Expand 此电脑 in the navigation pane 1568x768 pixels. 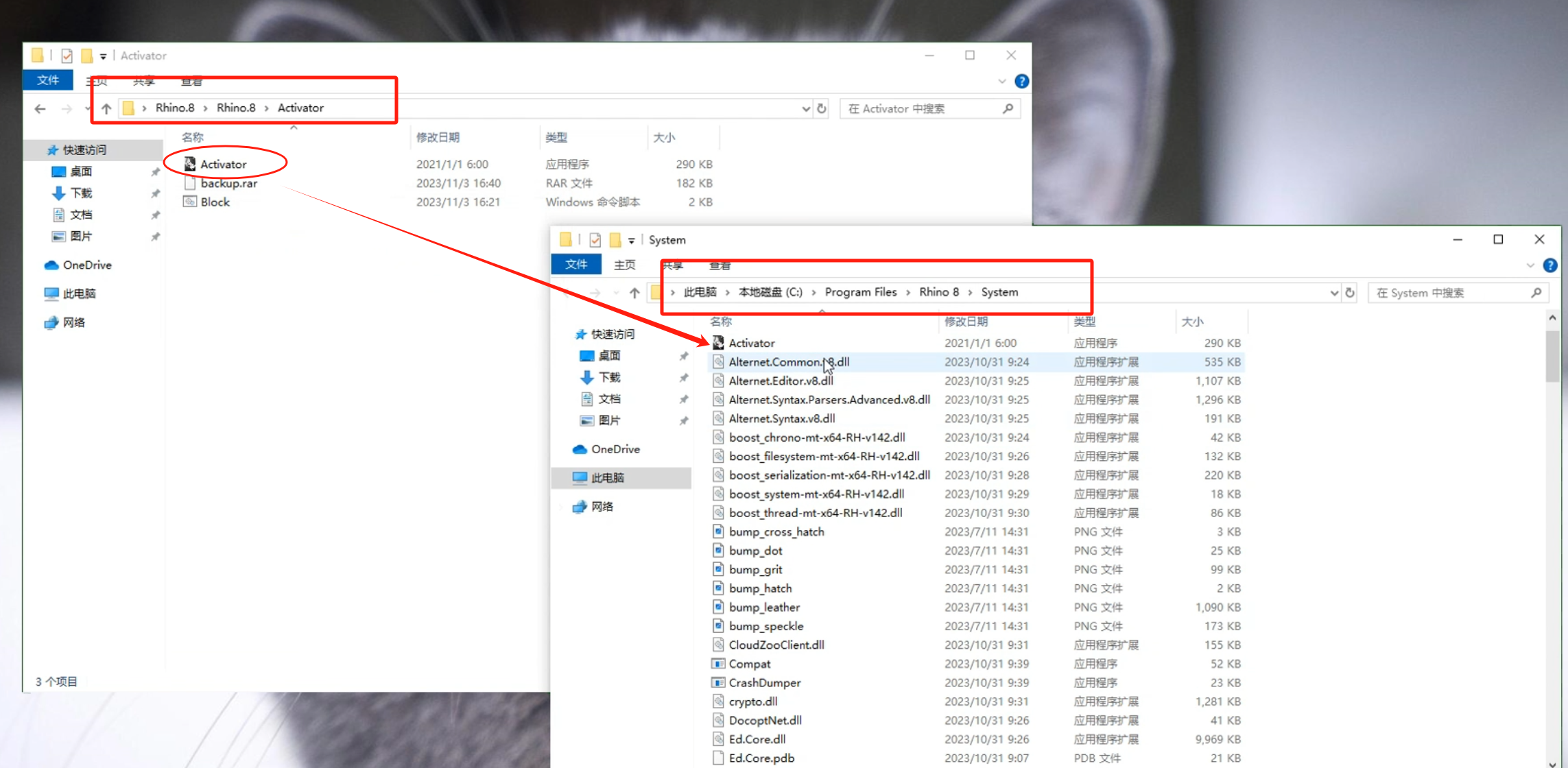tap(561, 477)
